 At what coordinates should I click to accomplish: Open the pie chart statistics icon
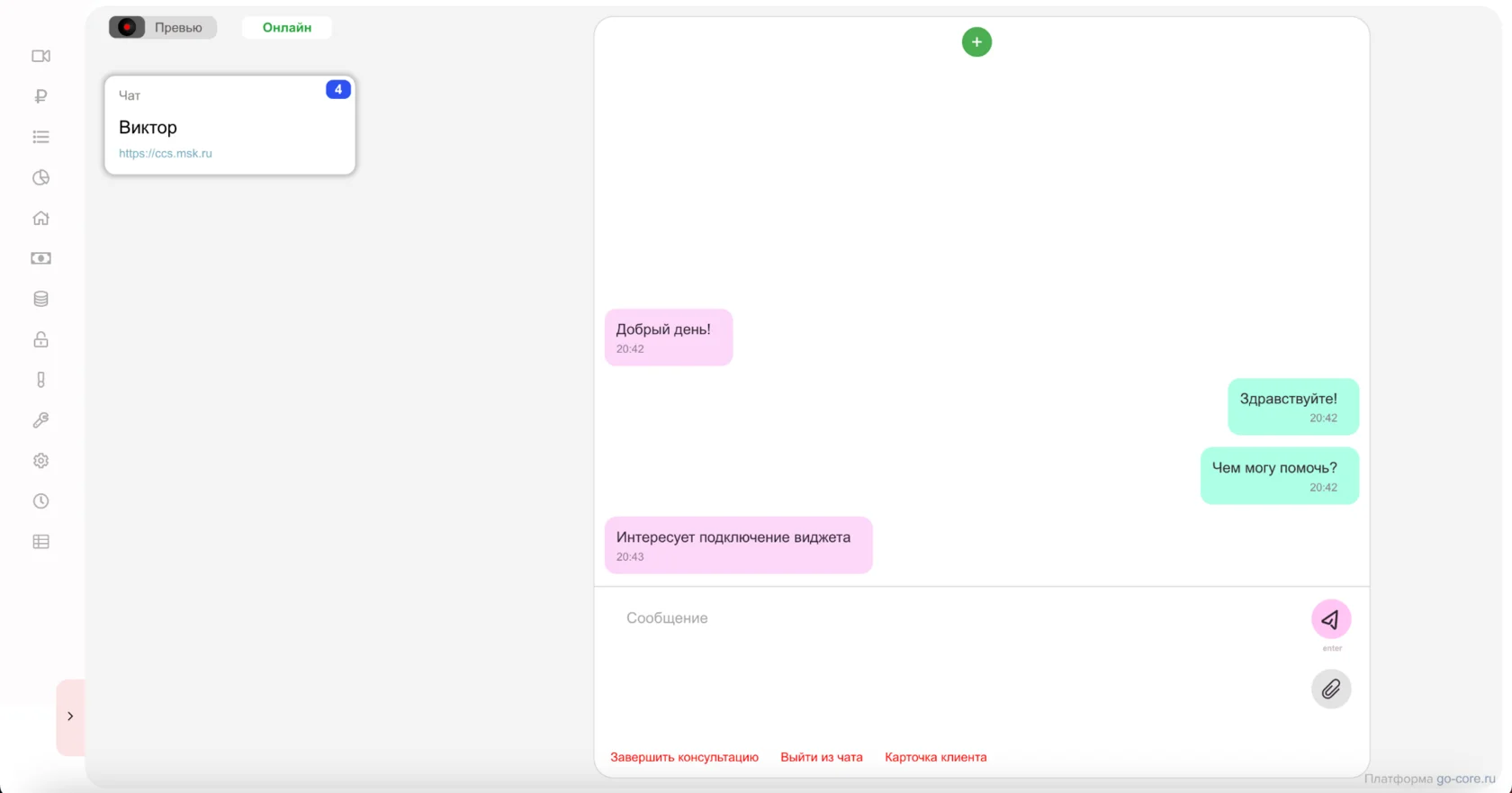tap(41, 177)
